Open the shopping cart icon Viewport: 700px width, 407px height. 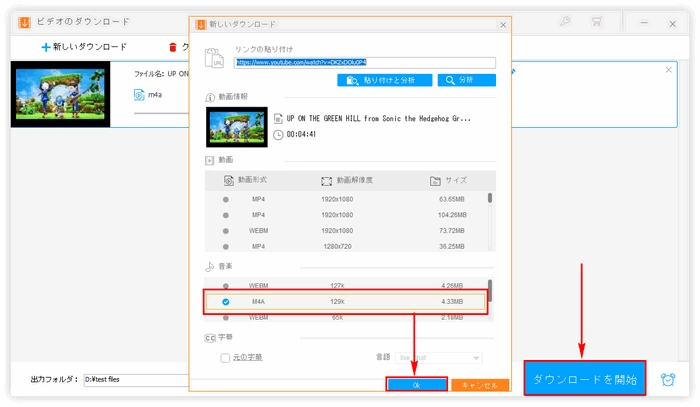(597, 20)
